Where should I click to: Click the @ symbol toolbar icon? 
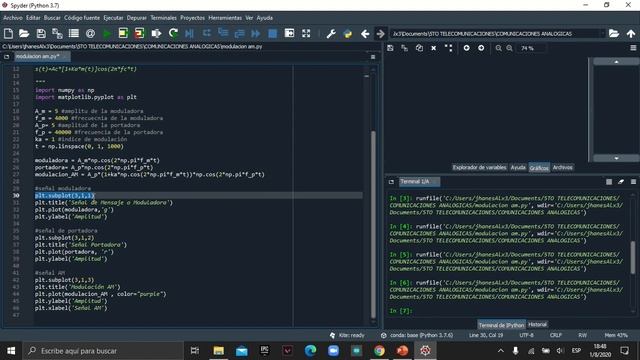[90, 33]
